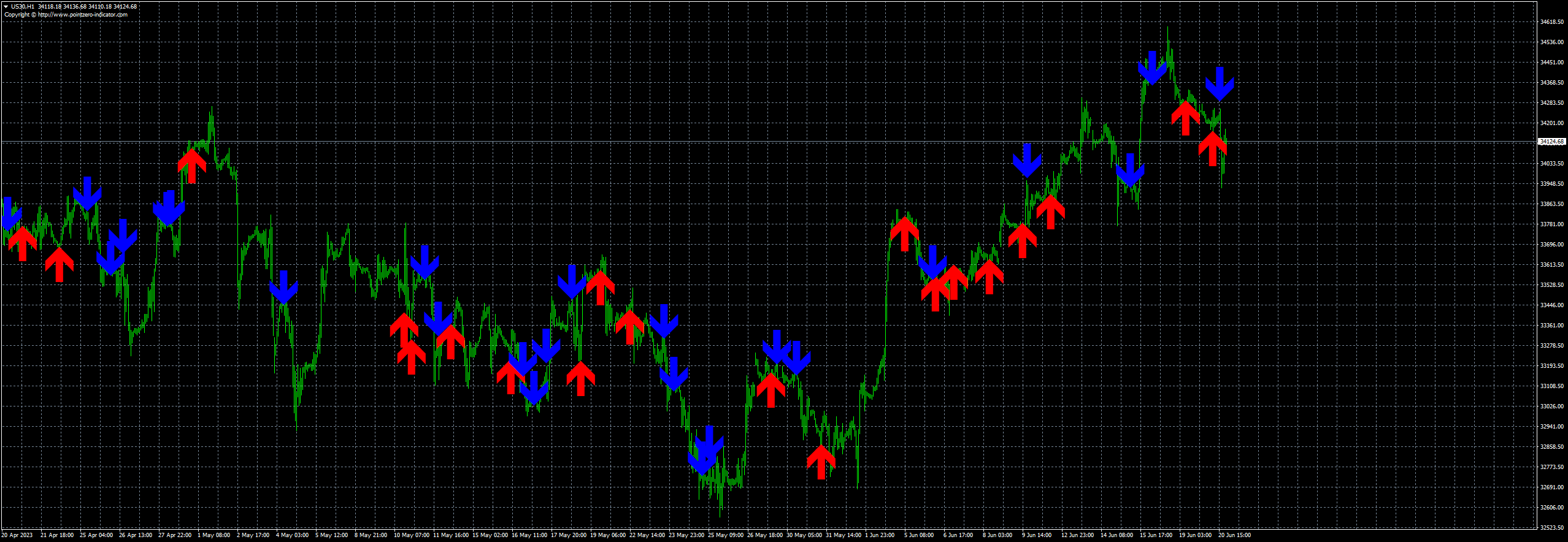Click the 33696.00 price axis label

point(1553,245)
